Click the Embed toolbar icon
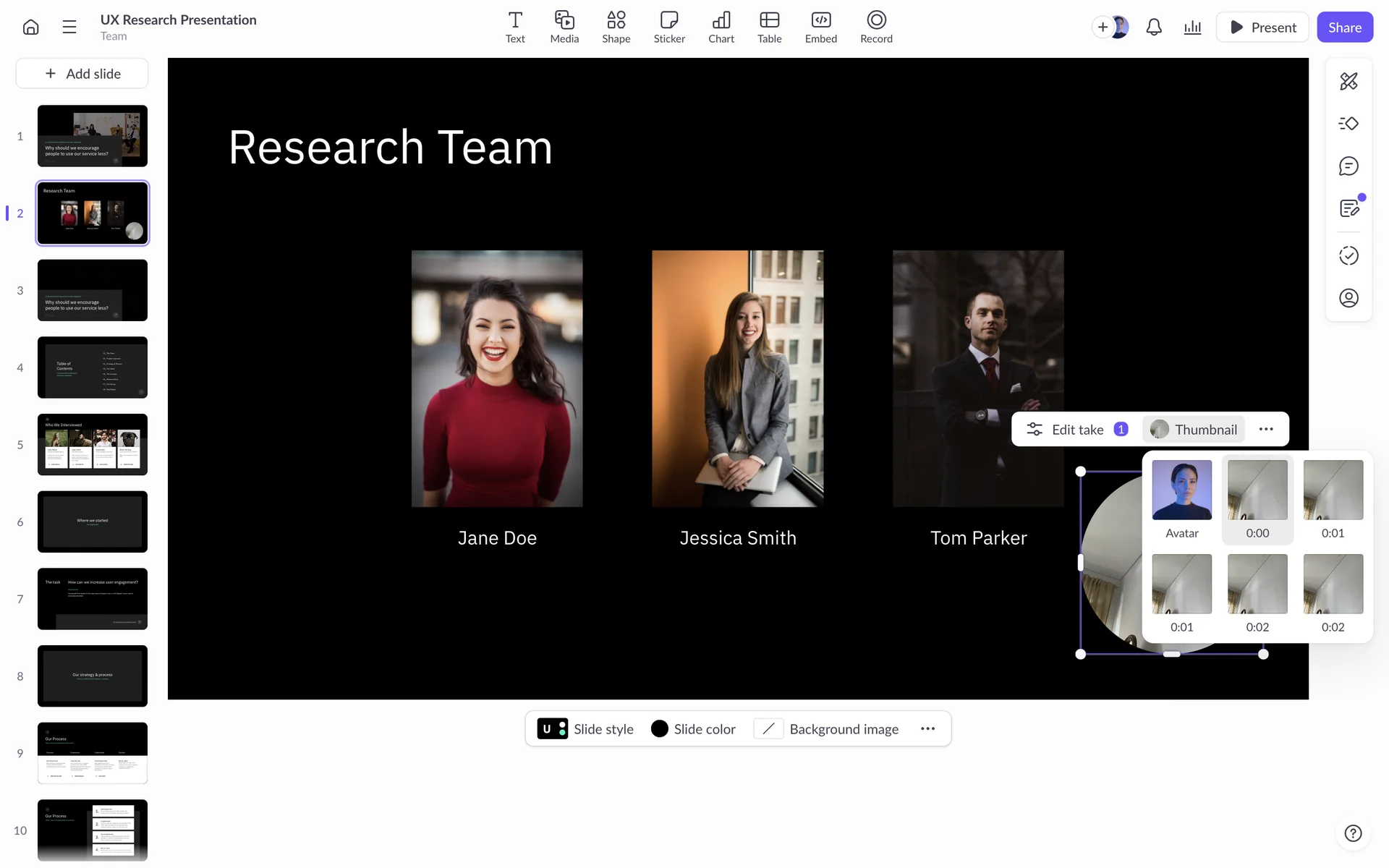 pyautogui.click(x=820, y=27)
